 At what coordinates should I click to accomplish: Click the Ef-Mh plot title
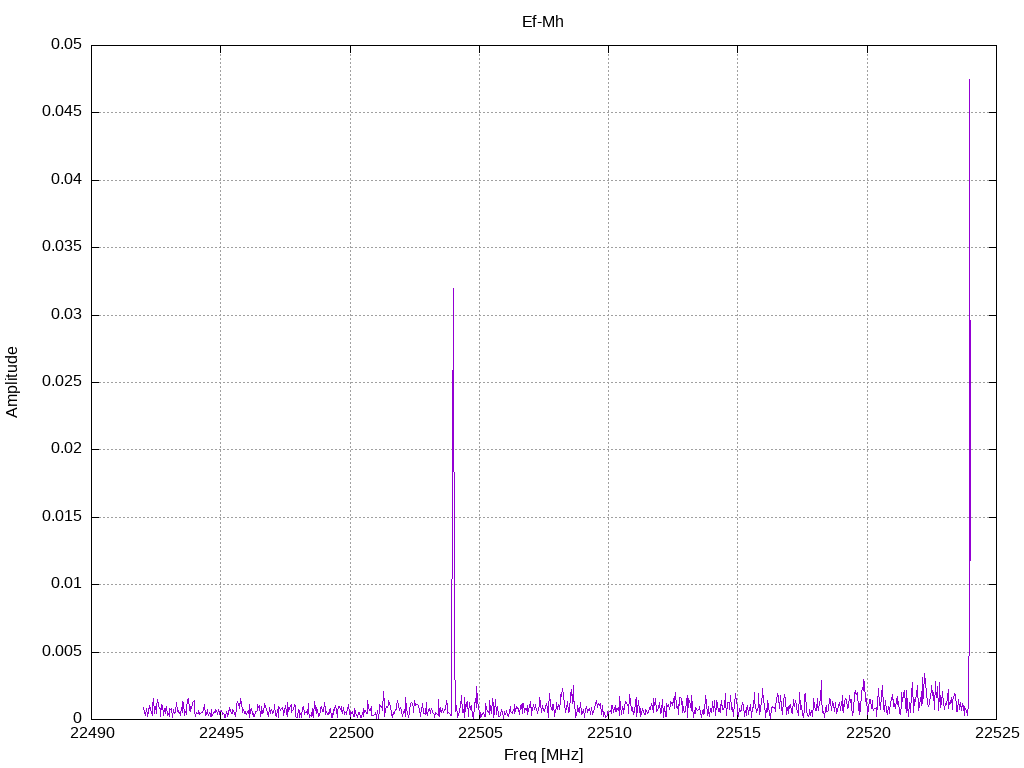click(543, 22)
